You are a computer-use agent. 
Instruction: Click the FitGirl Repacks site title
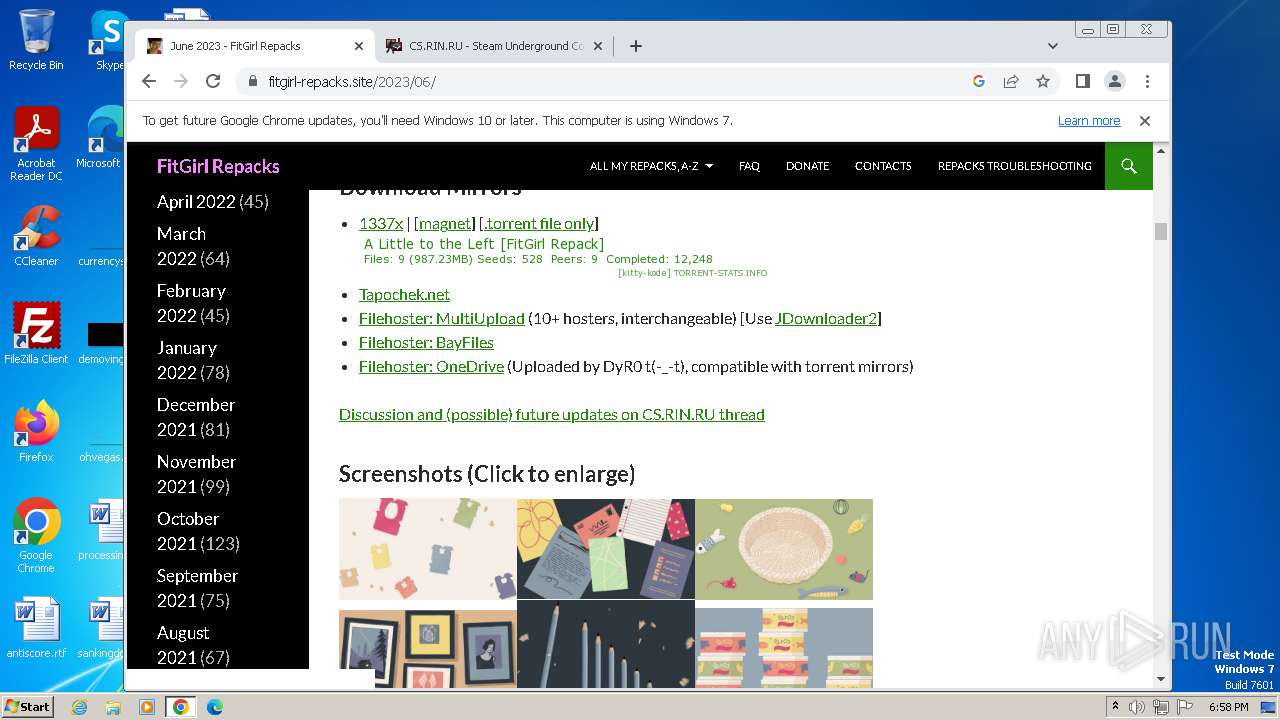point(218,167)
